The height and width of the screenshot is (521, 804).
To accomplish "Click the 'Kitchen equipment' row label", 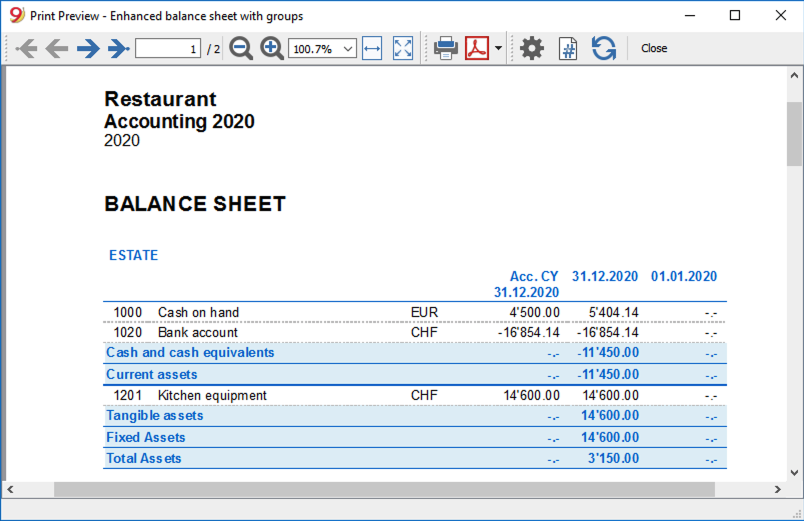I will tap(212, 395).
